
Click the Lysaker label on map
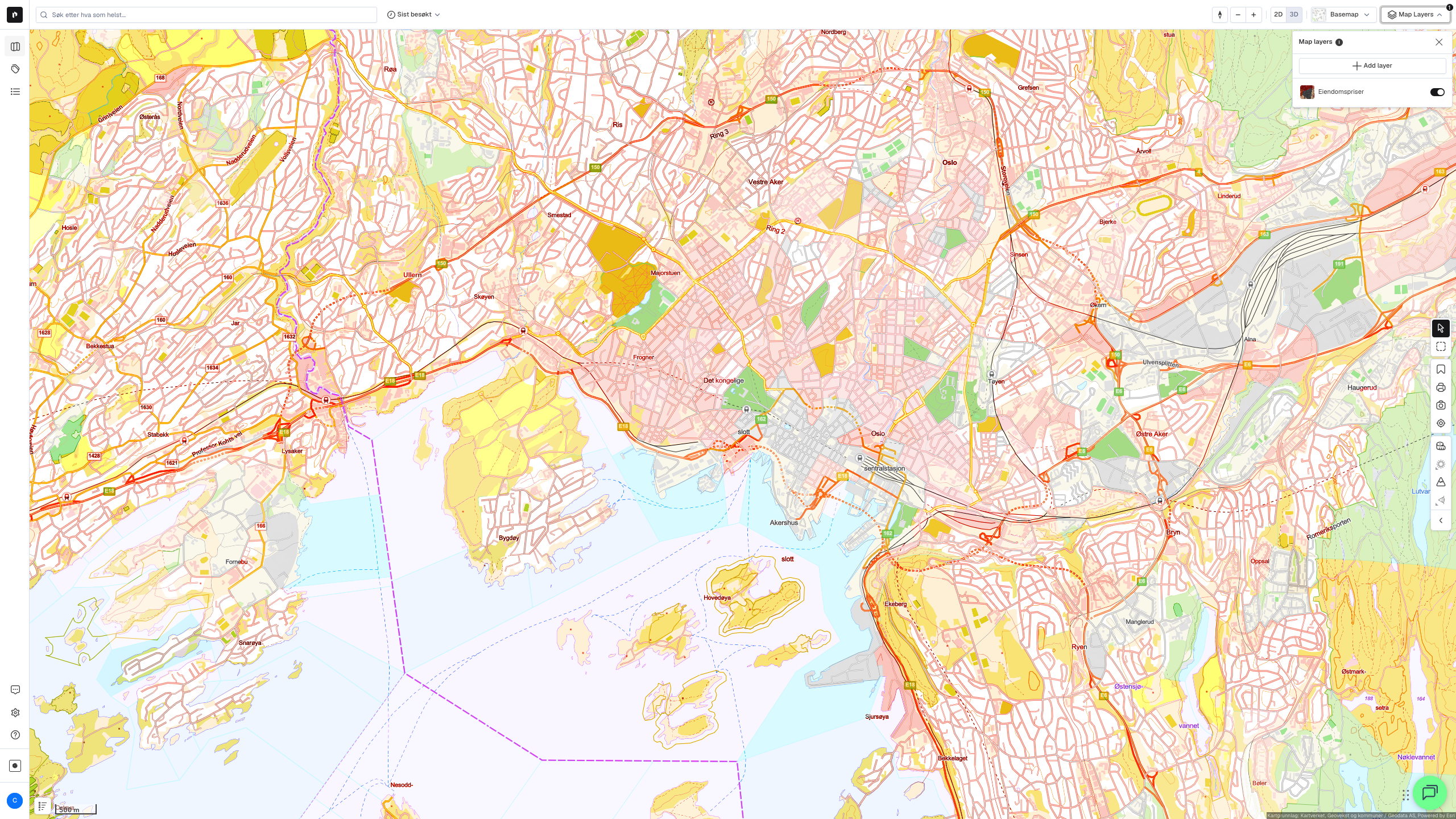292,451
